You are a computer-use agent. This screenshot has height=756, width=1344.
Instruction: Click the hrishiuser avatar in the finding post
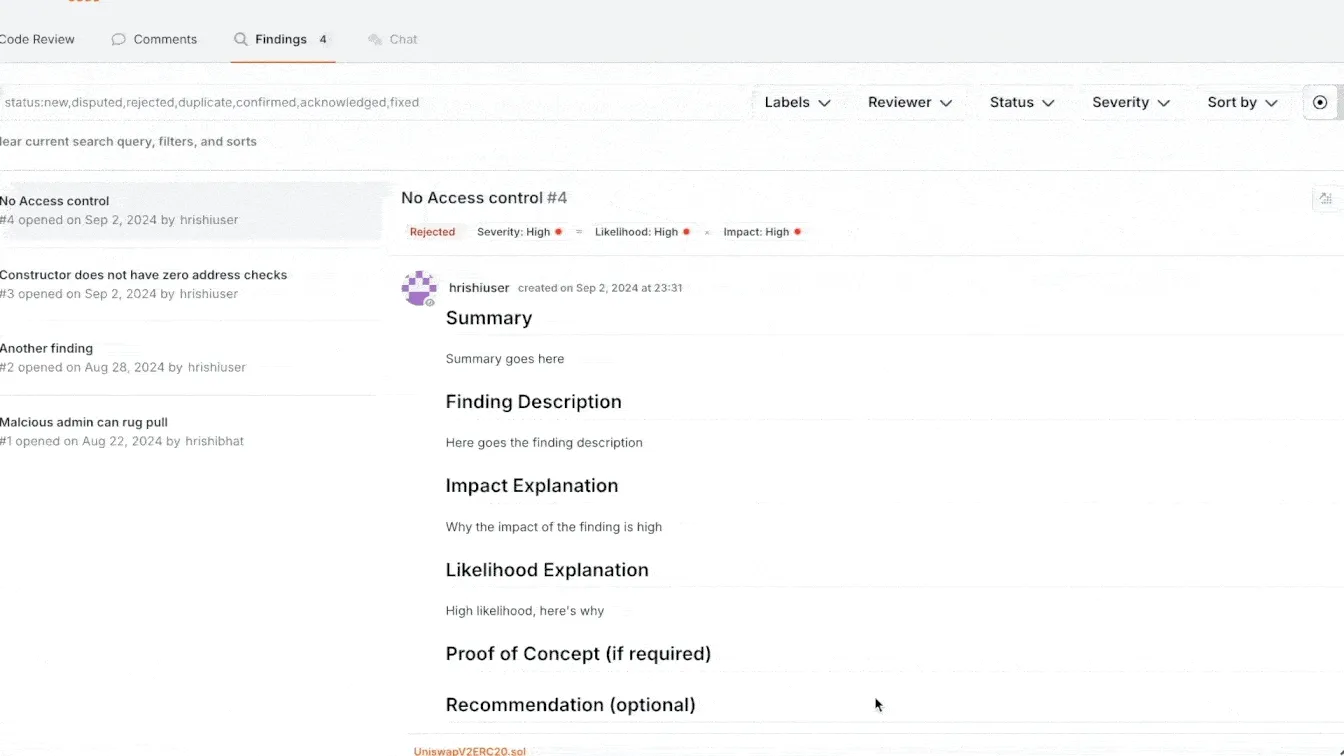(419, 288)
